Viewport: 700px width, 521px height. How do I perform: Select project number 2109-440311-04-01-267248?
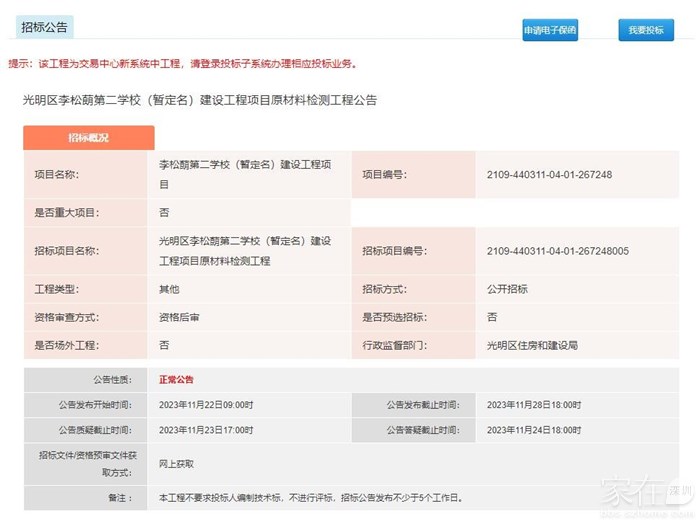coord(549,174)
